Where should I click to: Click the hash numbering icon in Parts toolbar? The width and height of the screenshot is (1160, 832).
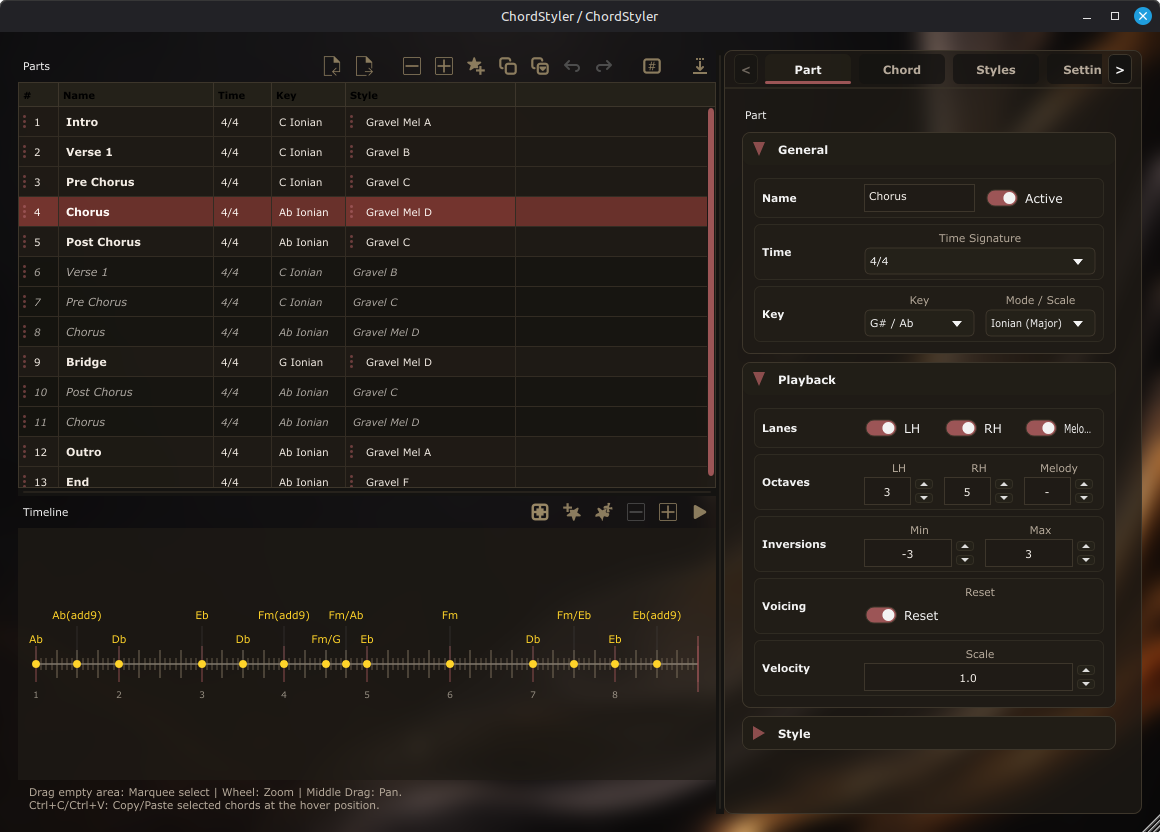tap(652, 66)
